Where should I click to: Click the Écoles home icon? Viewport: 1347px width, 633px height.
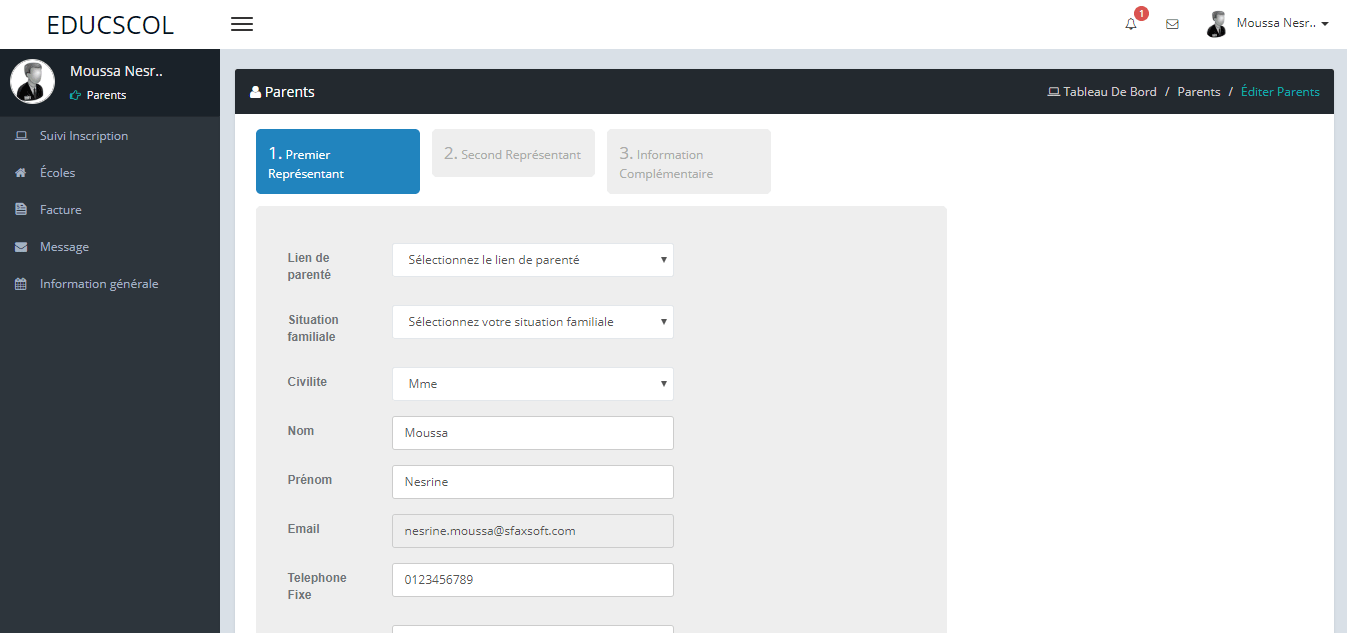point(21,173)
